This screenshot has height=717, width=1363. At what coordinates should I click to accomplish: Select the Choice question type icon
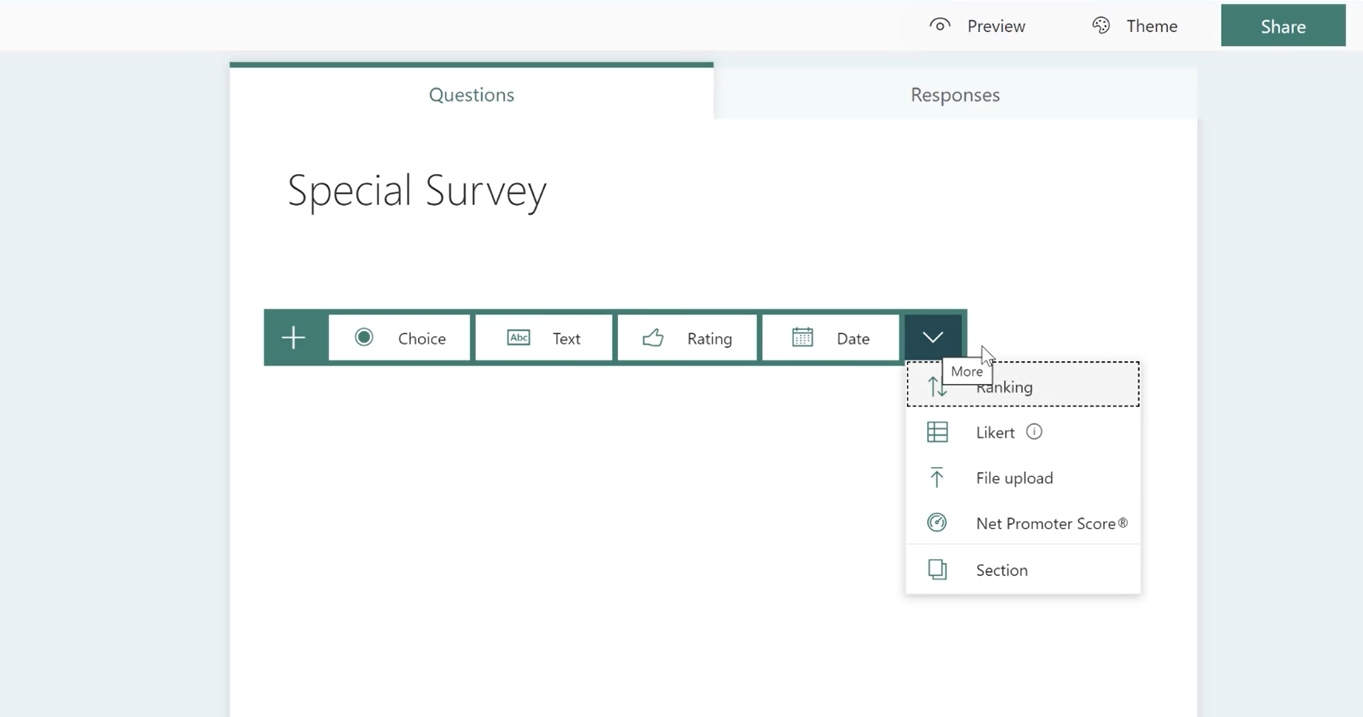[364, 338]
